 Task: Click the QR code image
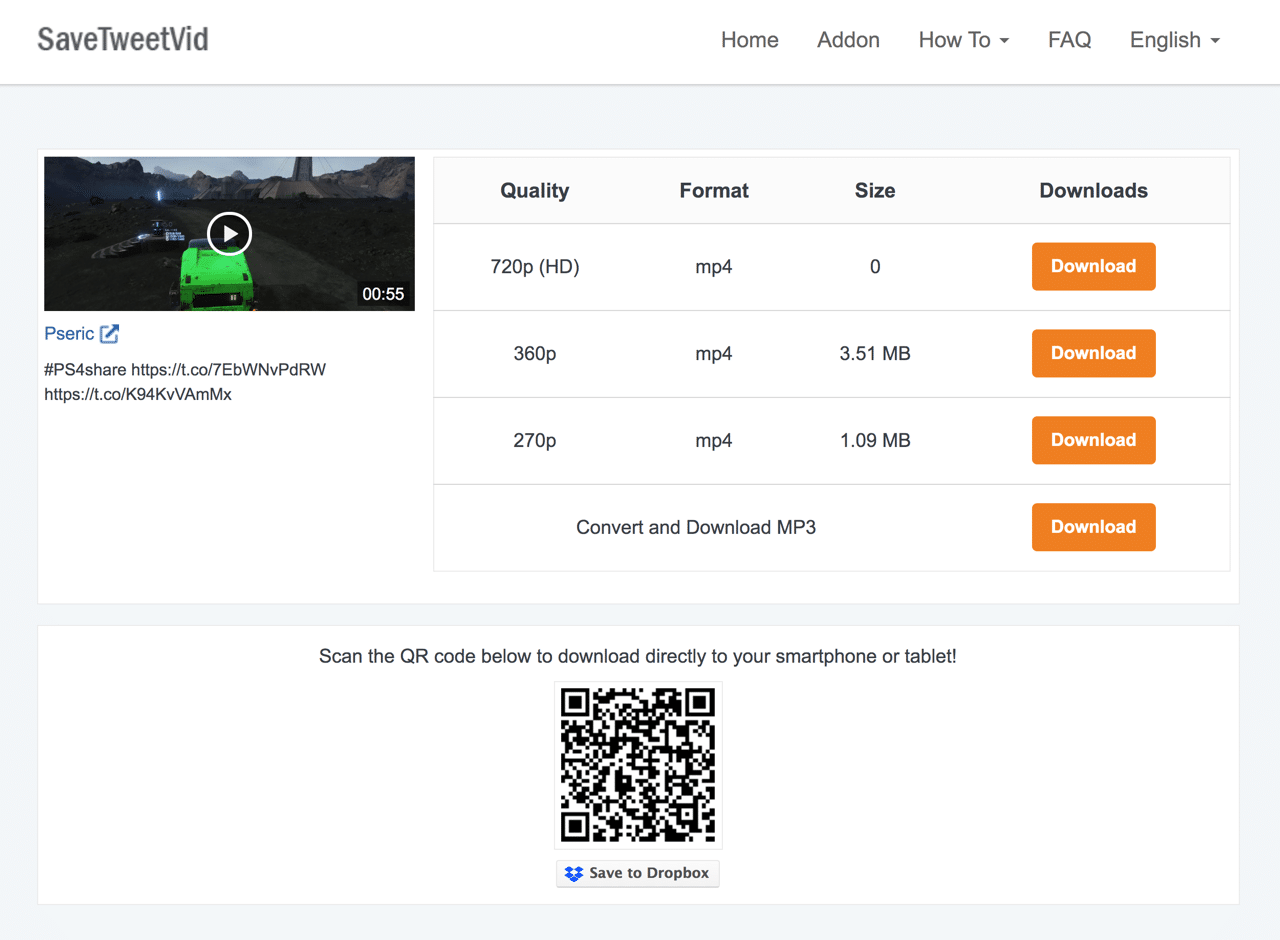[x=638, y=765]
